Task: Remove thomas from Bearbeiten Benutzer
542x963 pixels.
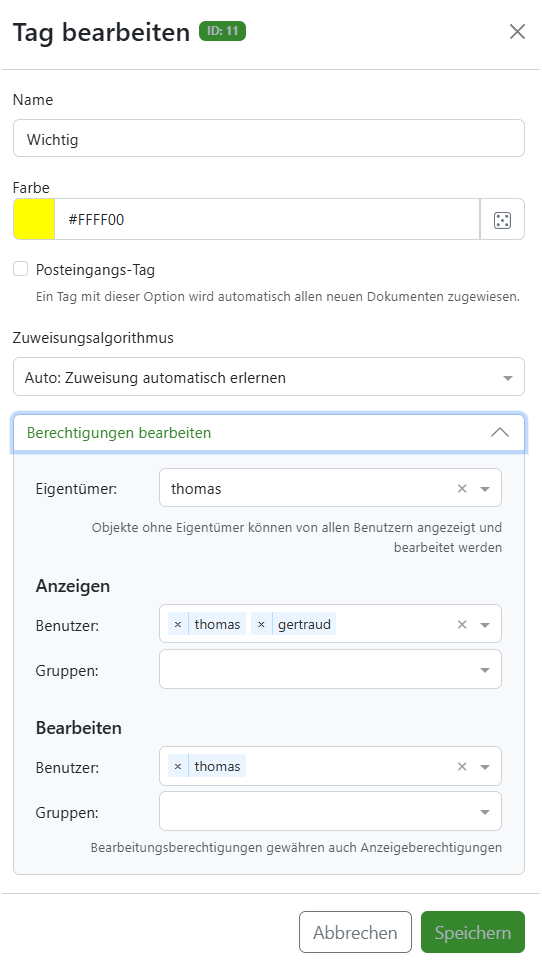Action: click(x=178, y=766)
